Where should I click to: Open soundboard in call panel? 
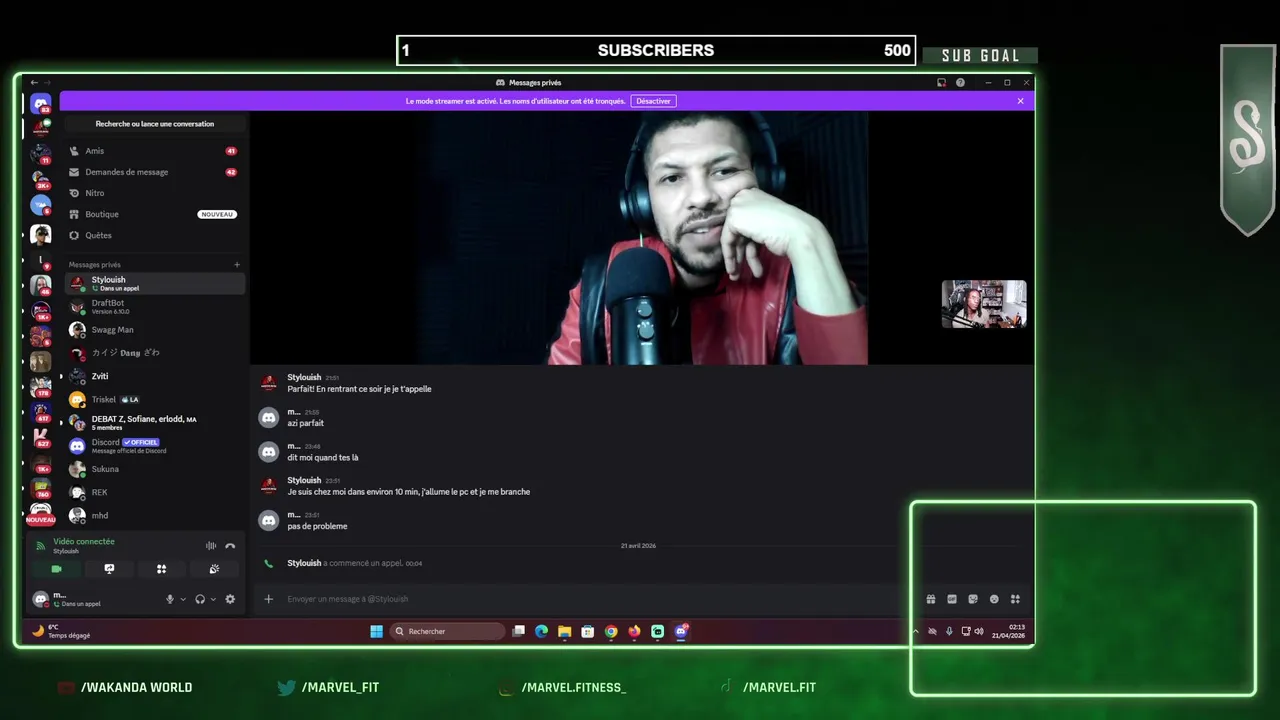[x=214, y=569]
